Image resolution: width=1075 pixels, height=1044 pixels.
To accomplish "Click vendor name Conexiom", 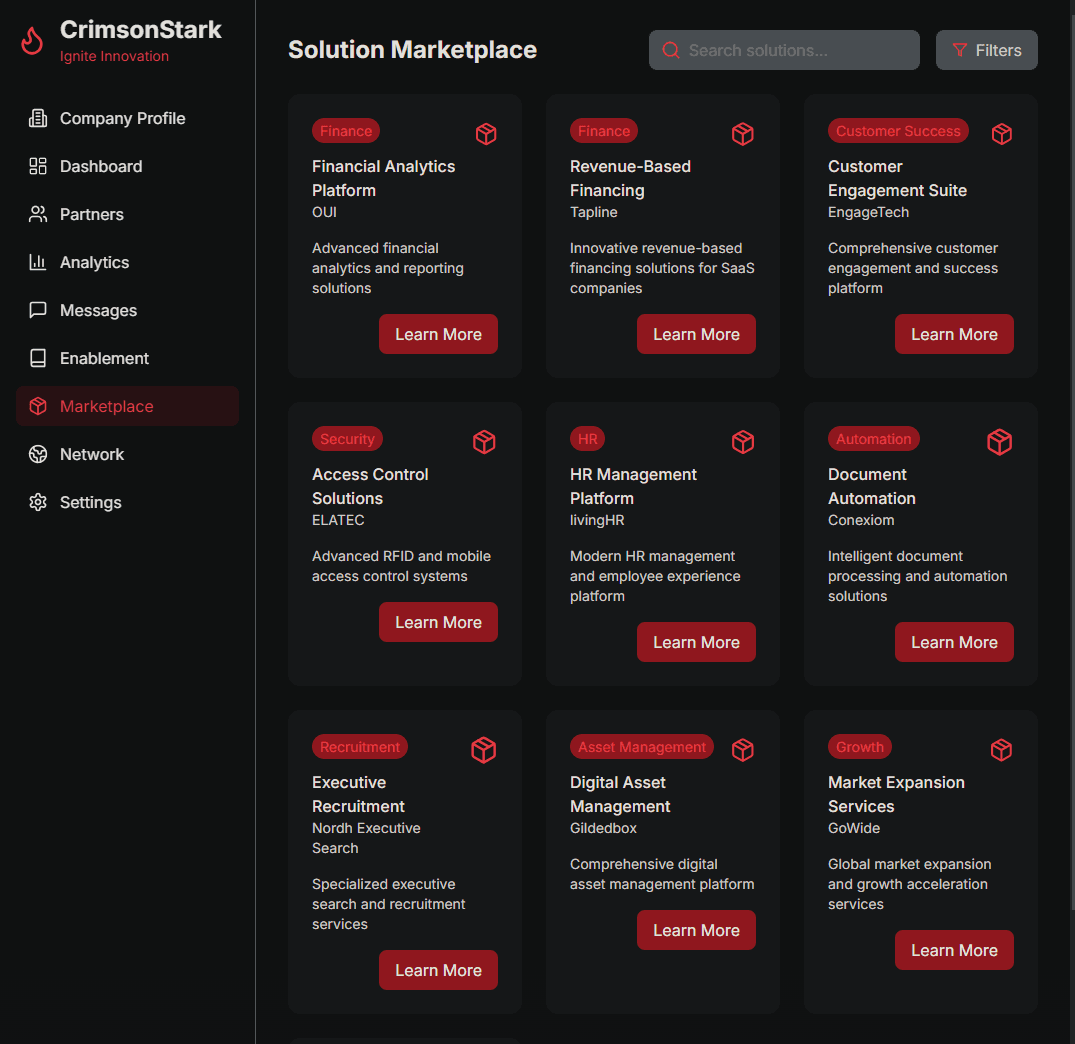I will [861, 520].
